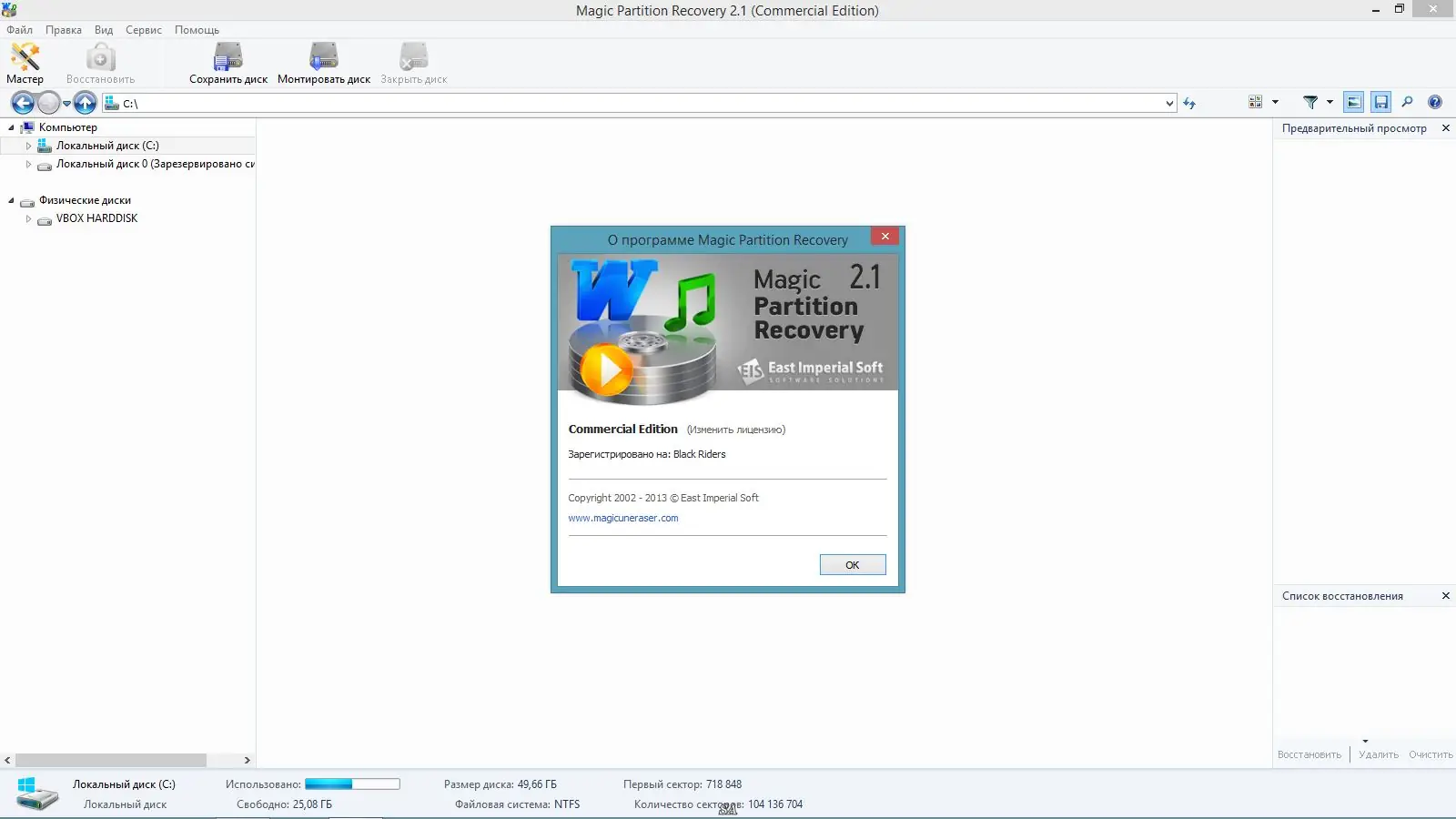The width and height of the screenshot is (1456, 819).
Task: Refresh the current location
Action: point(1189,103)
